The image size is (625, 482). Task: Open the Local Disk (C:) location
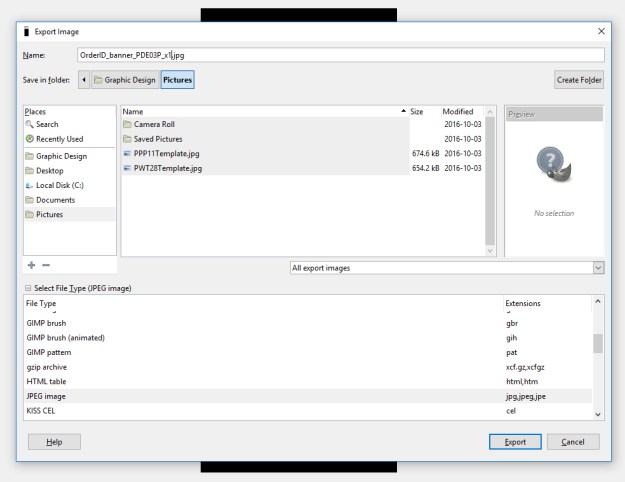tap(62, 185)
